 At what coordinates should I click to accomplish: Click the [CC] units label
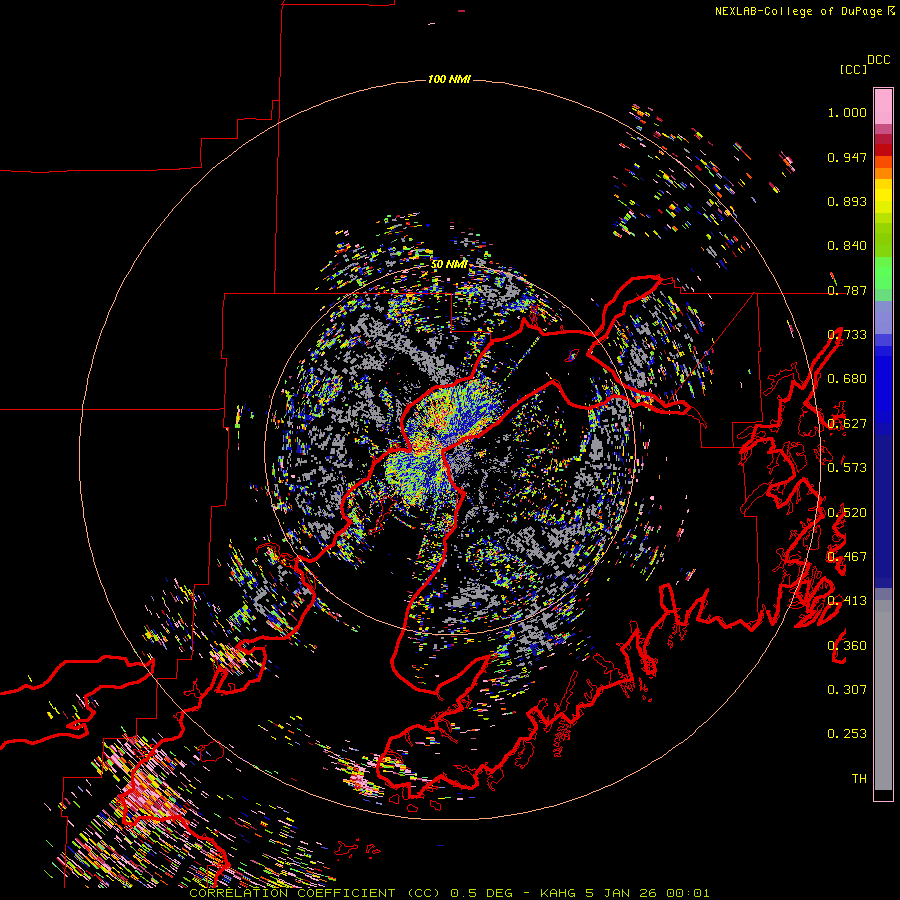pyautogui.click(x=853, y=69)
